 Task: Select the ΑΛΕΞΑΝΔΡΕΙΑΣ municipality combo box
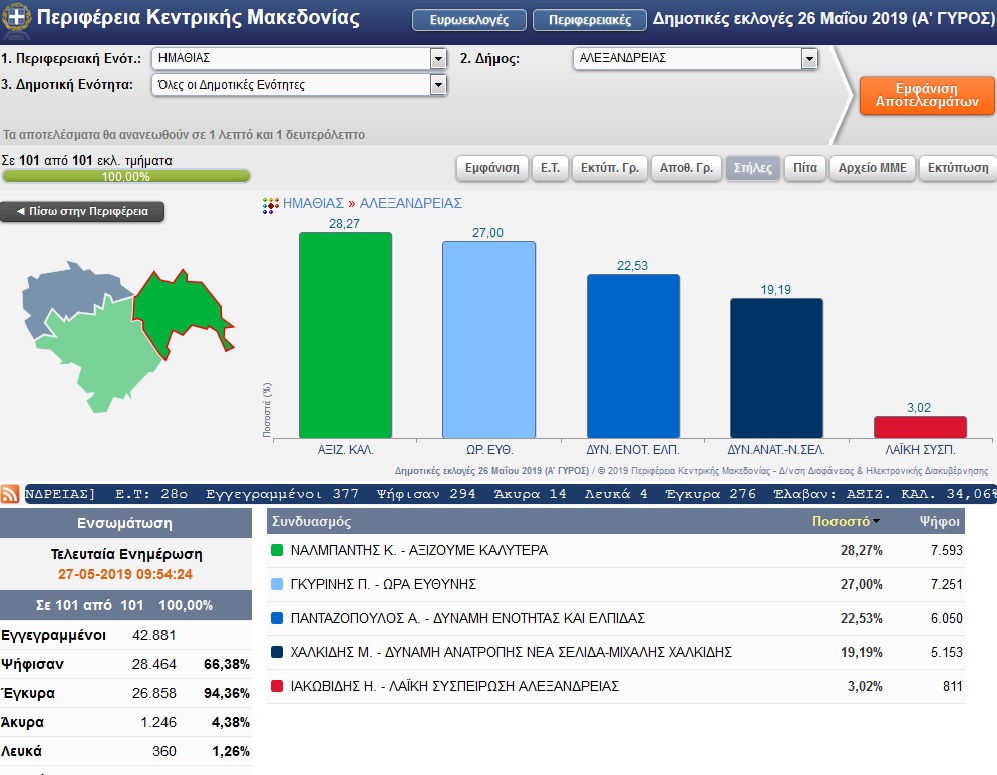(695, 58)
